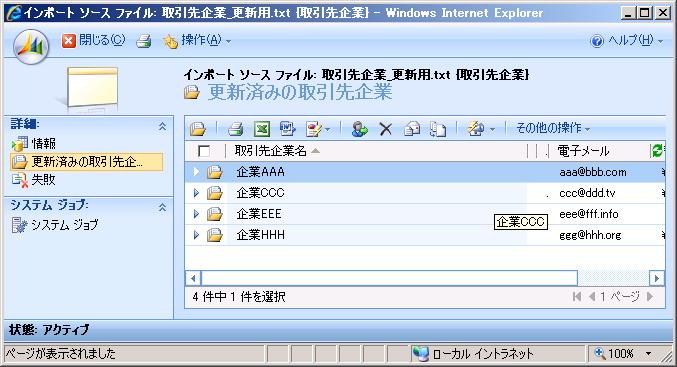The width and height of the screenshot is (677, 367).
Task: Click the email aaa@bbb.com
Action: (x=593, y=172)
